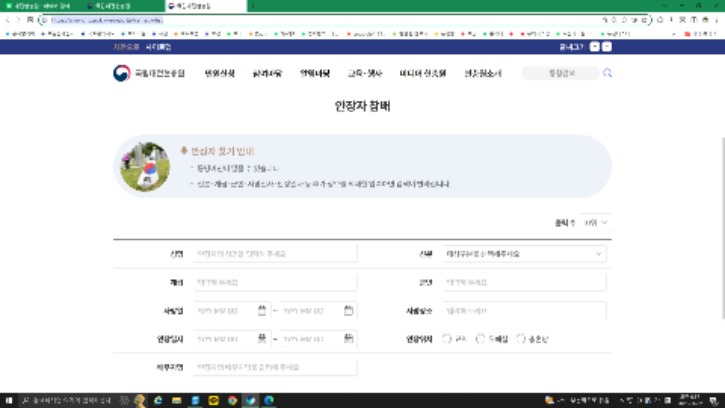Viewport: 725px width, 408px height.
Task: Click the memorial photo thumbnail in notice banner
Action: coord(145,166)
